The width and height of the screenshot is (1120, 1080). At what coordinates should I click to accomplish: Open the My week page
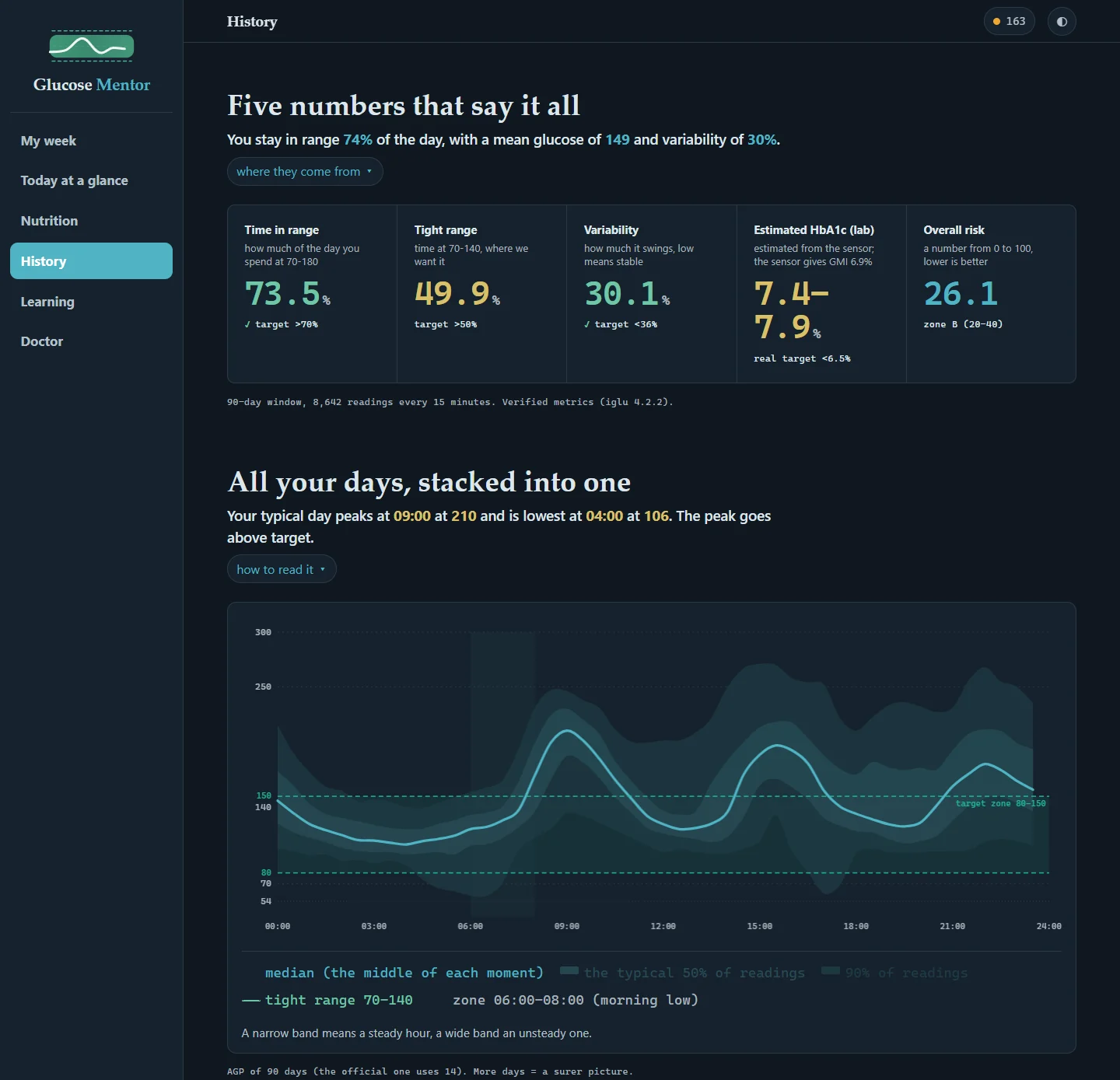tap(91, 141)
